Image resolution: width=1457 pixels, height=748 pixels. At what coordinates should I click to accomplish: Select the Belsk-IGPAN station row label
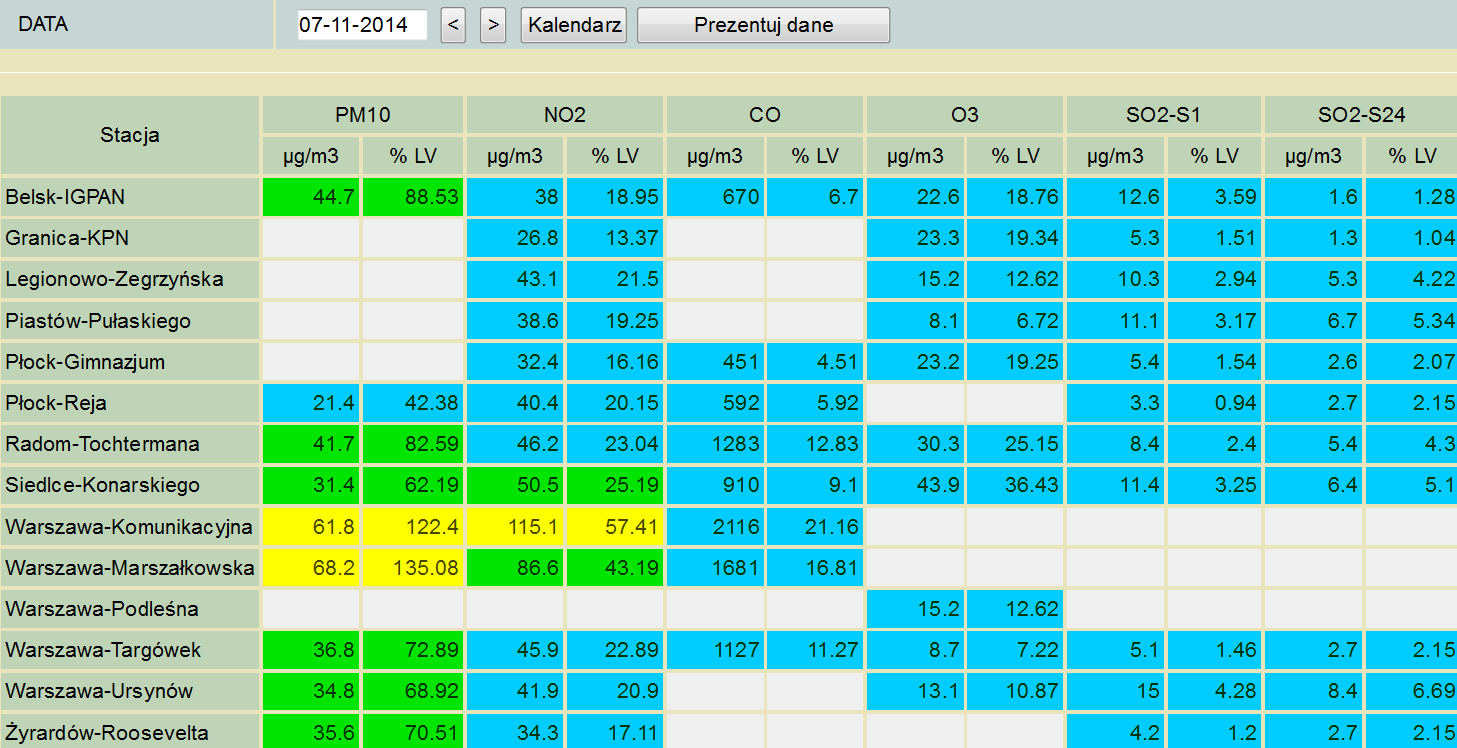pyautogui.click(x=130, y=197)
